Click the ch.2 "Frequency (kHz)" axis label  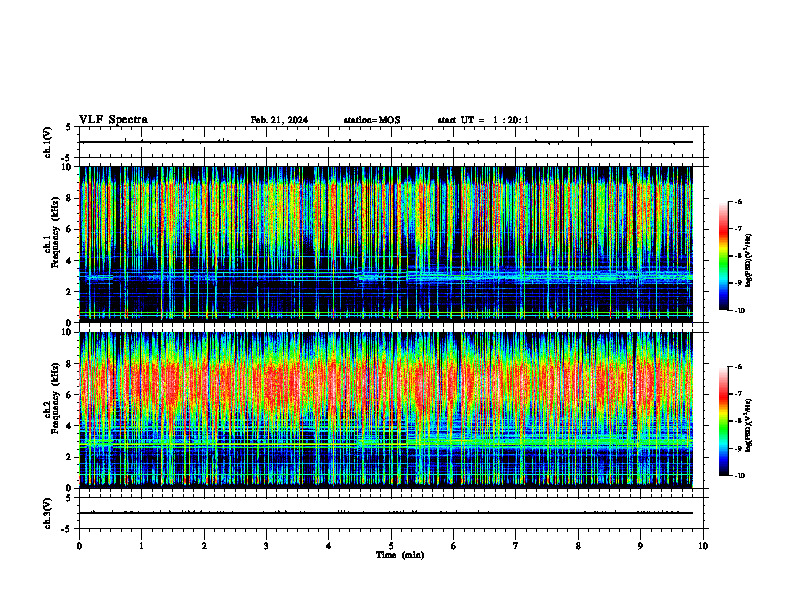pyautogui.click(x=57, y=399)
